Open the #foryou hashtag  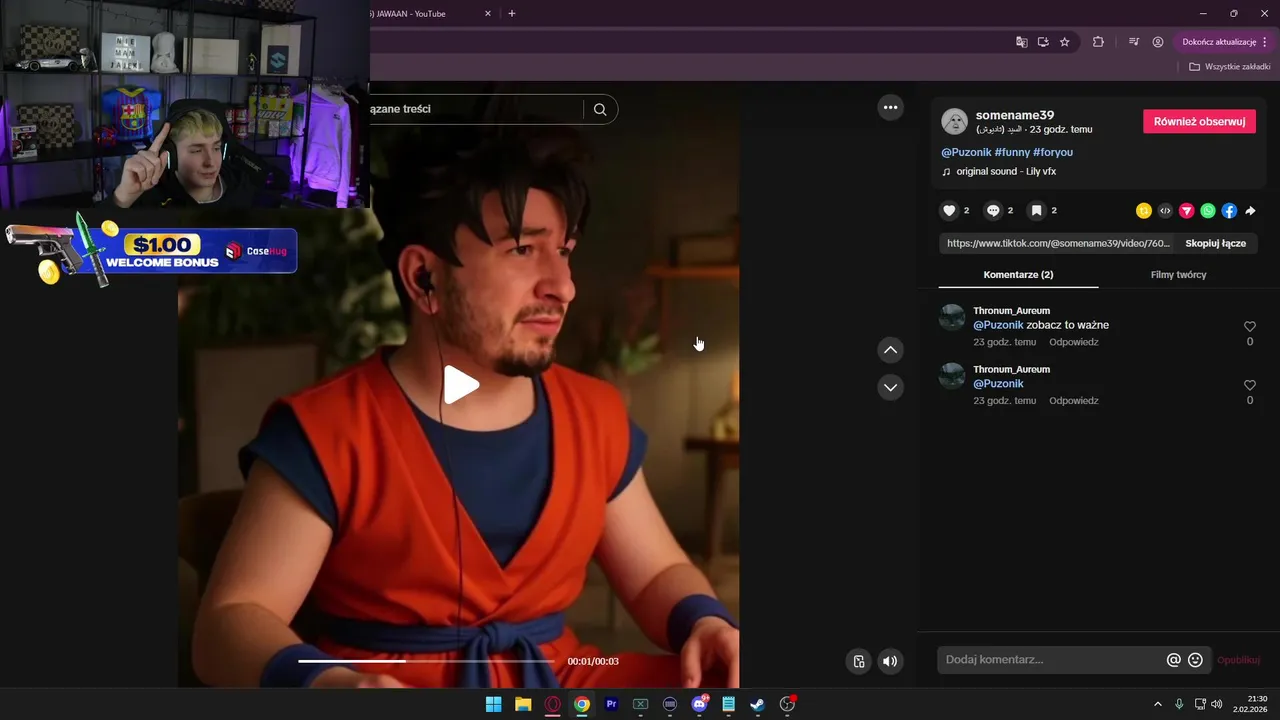[x=1053, y=152]
